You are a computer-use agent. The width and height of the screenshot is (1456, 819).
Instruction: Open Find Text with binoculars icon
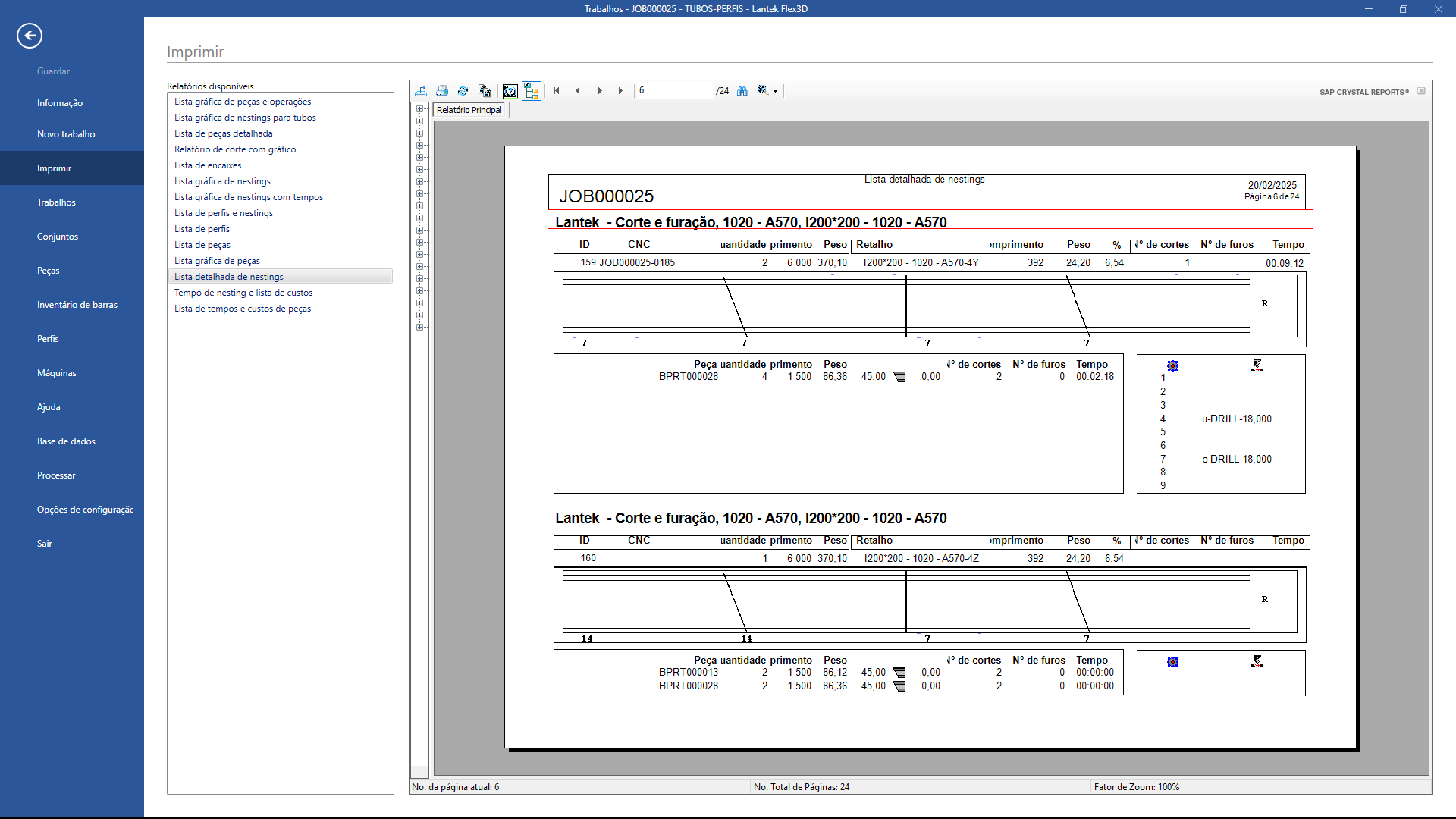click(742, 91)
